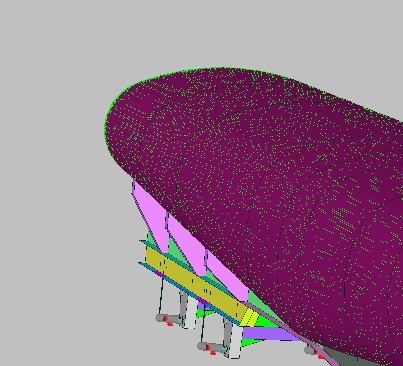Select the bright green triangular plate

point(268,321)
